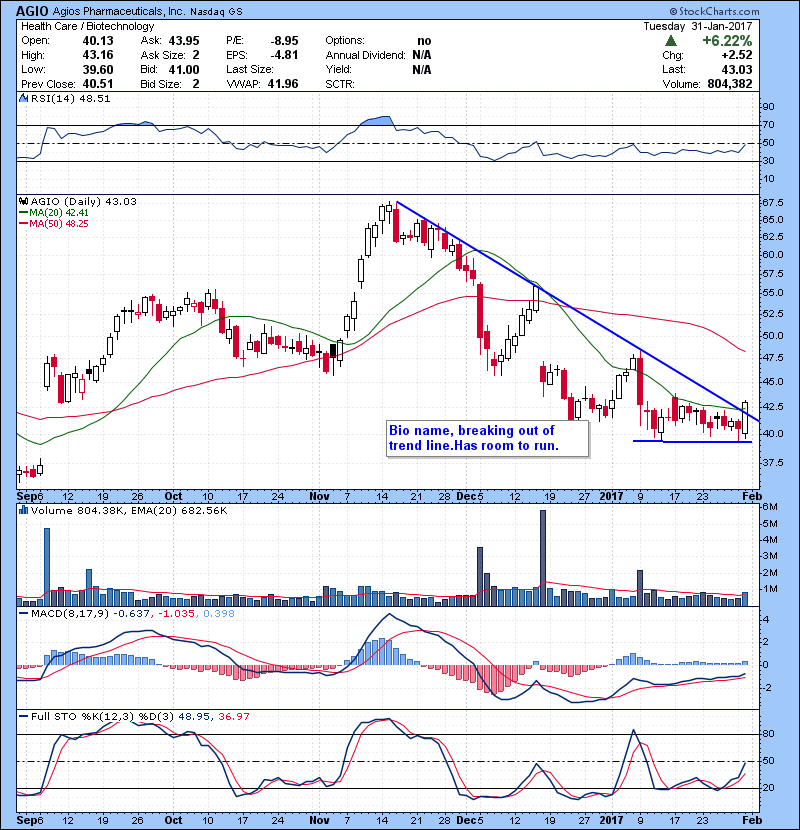Click the Bid value 41.00
The height and width of the screenshot is (830, 800).
point(184,70)
